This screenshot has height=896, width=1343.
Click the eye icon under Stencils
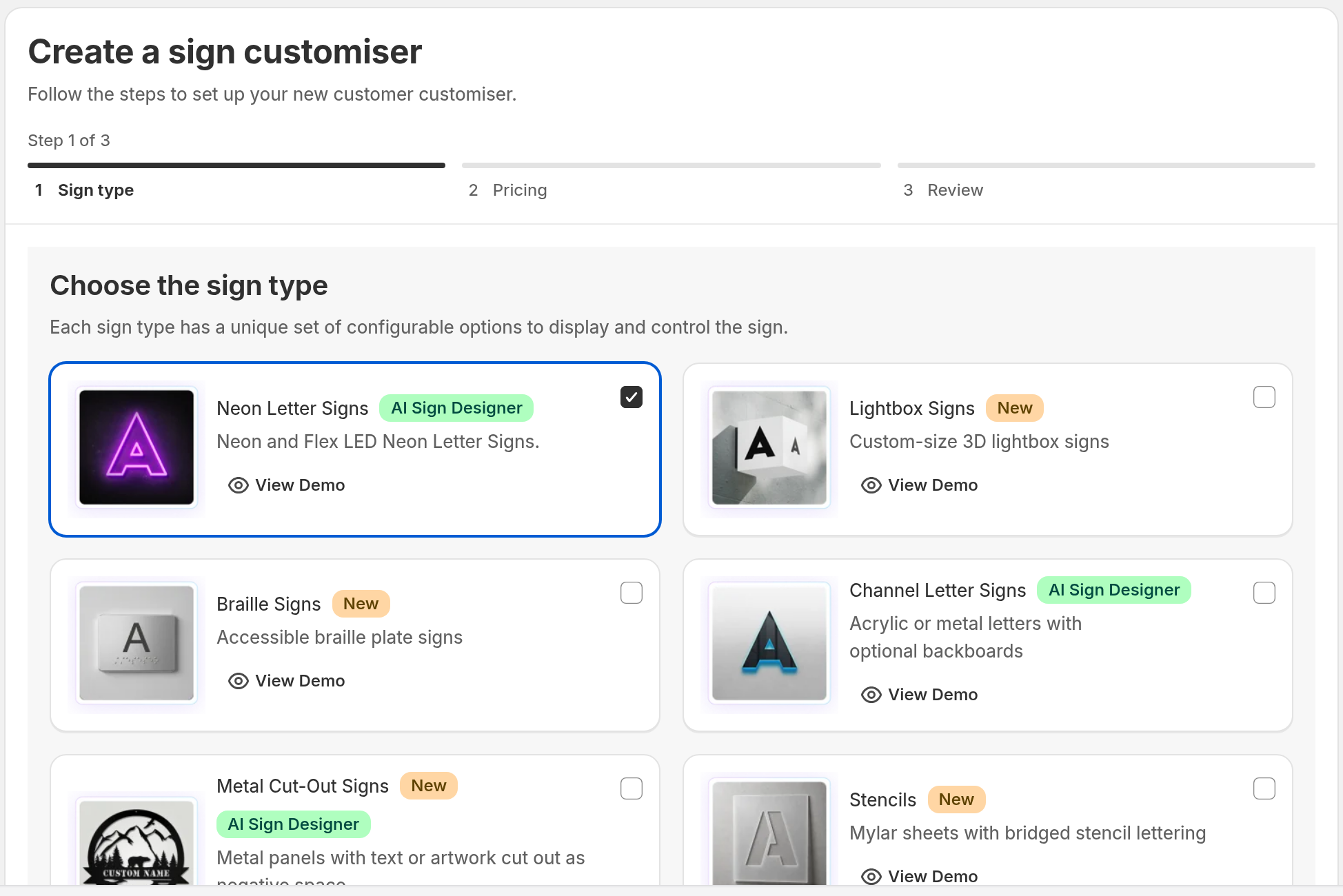coord(871,877)
